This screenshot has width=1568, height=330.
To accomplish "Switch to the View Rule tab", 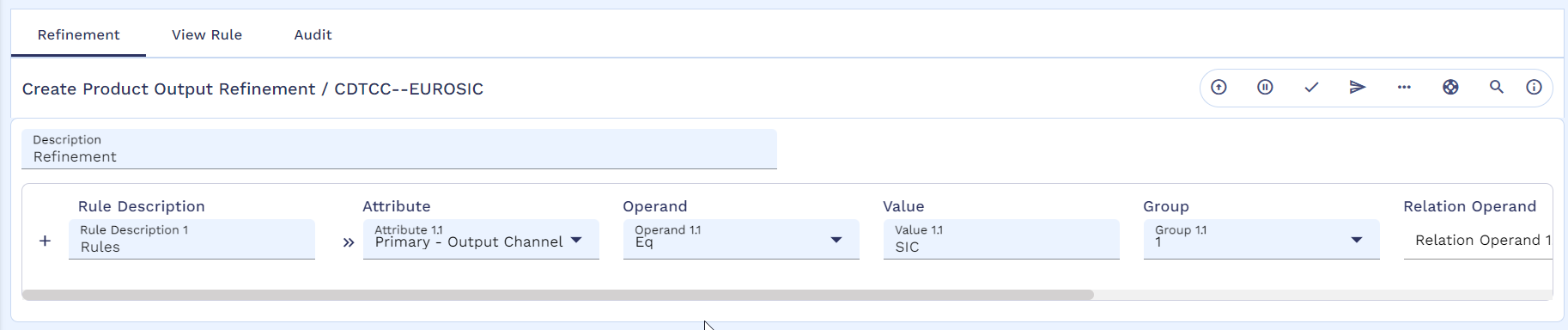I will point(207,34).
